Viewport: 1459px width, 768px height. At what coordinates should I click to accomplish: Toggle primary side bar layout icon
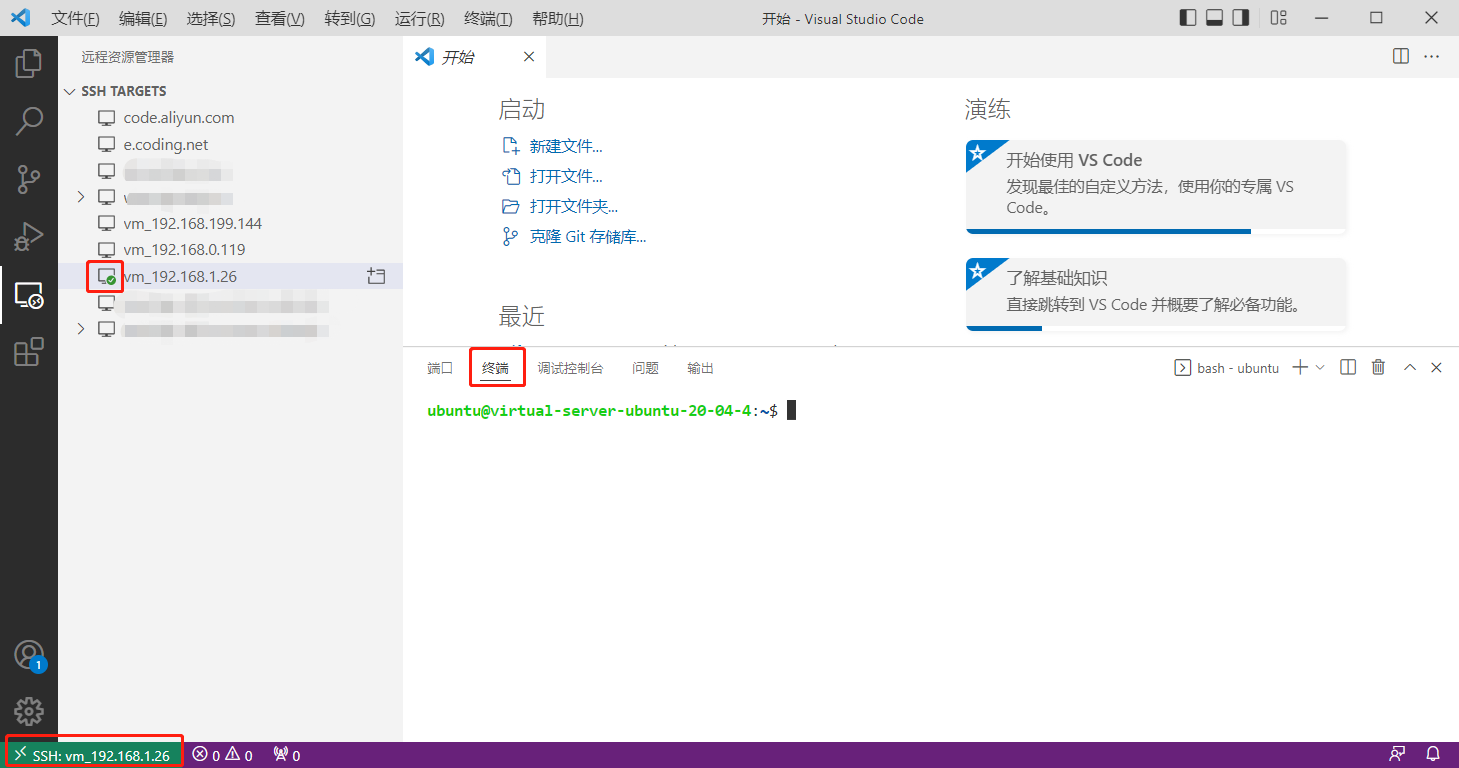[1188, 18]
